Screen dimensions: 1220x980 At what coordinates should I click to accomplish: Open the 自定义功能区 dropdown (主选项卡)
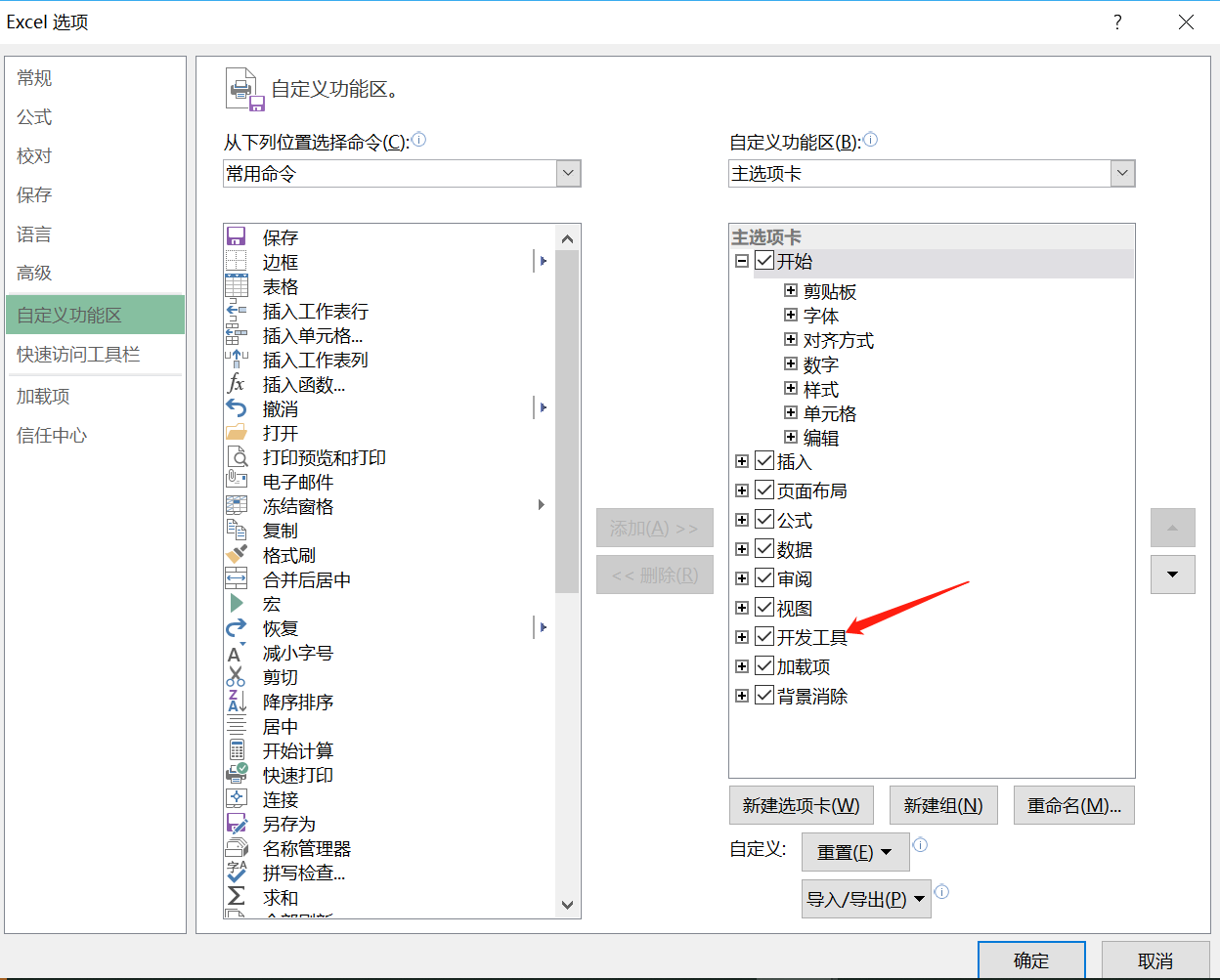coord(932,174)
